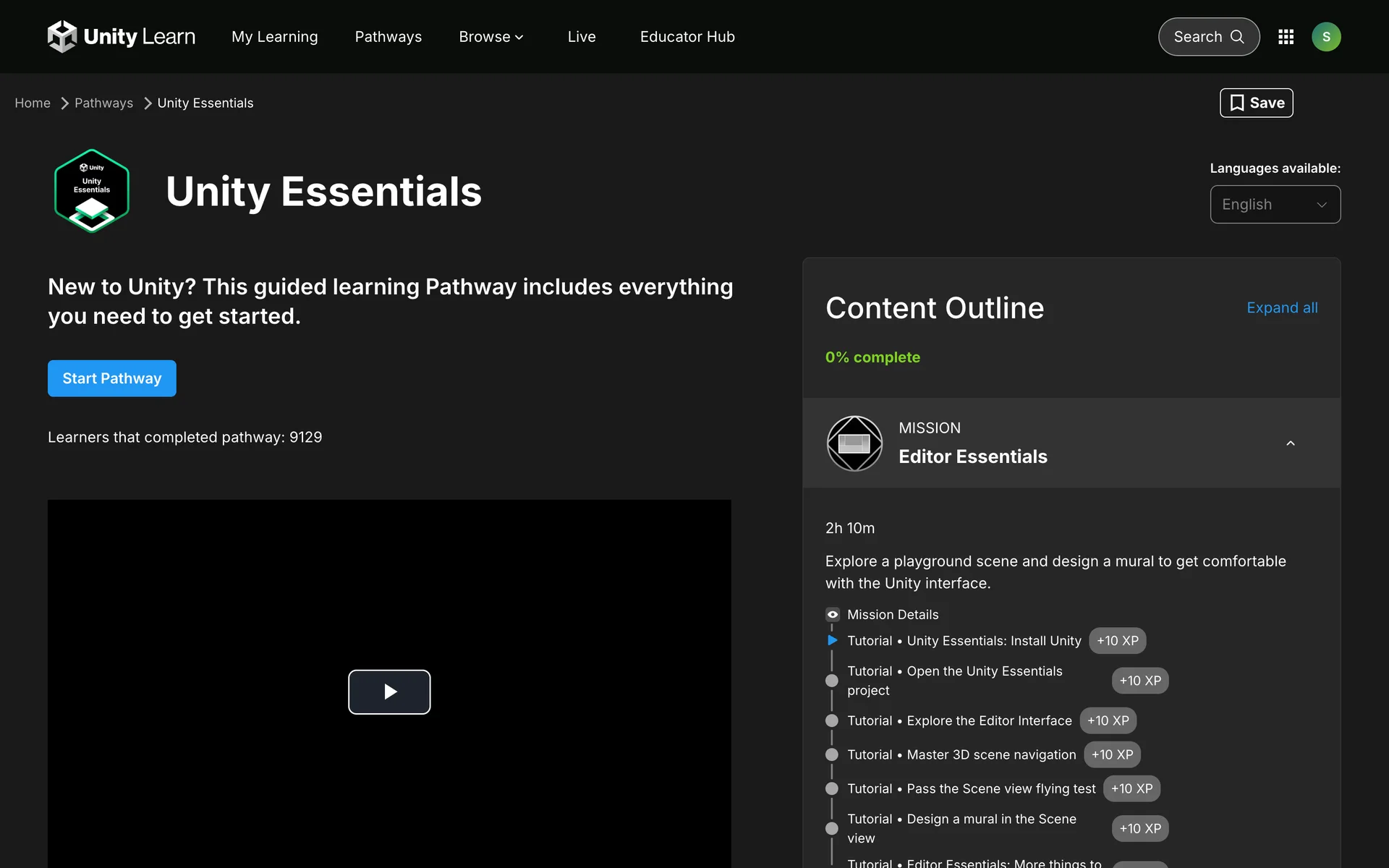This screenshot has height=868, width=1389.
Task: Open the user profile avatar
Action: coord(1326,37)
